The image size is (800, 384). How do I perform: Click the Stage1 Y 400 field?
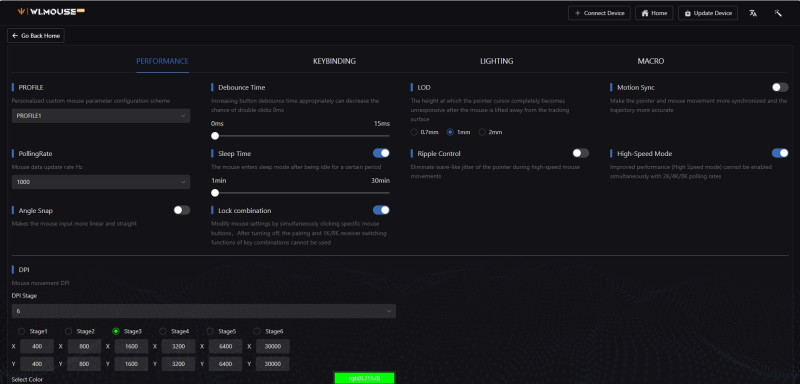coord(37,364)
